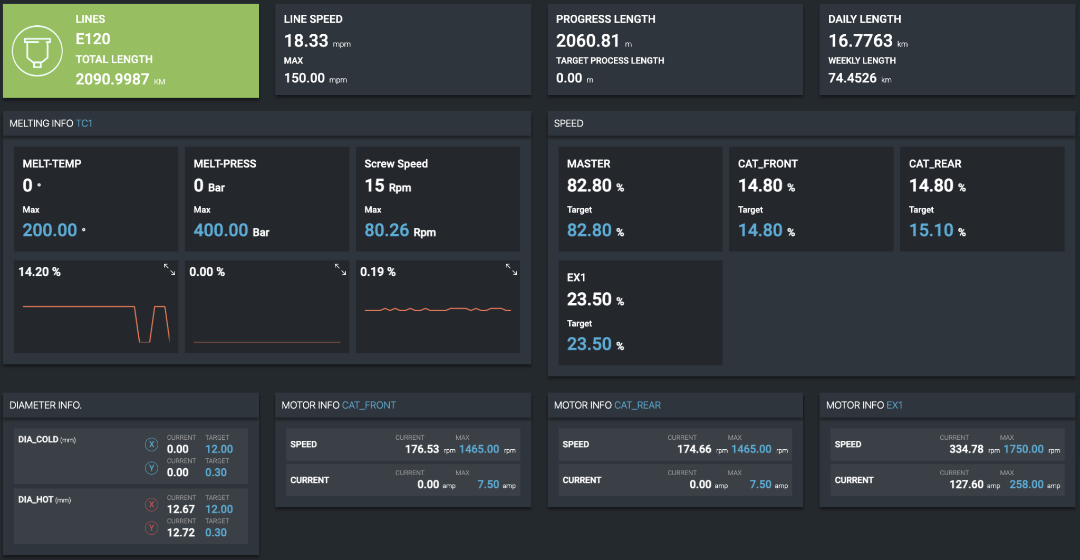Click the 0.00 % melt-press percentage
The height and width of the screenshot is (560, 1080).
tap(207, 272)
